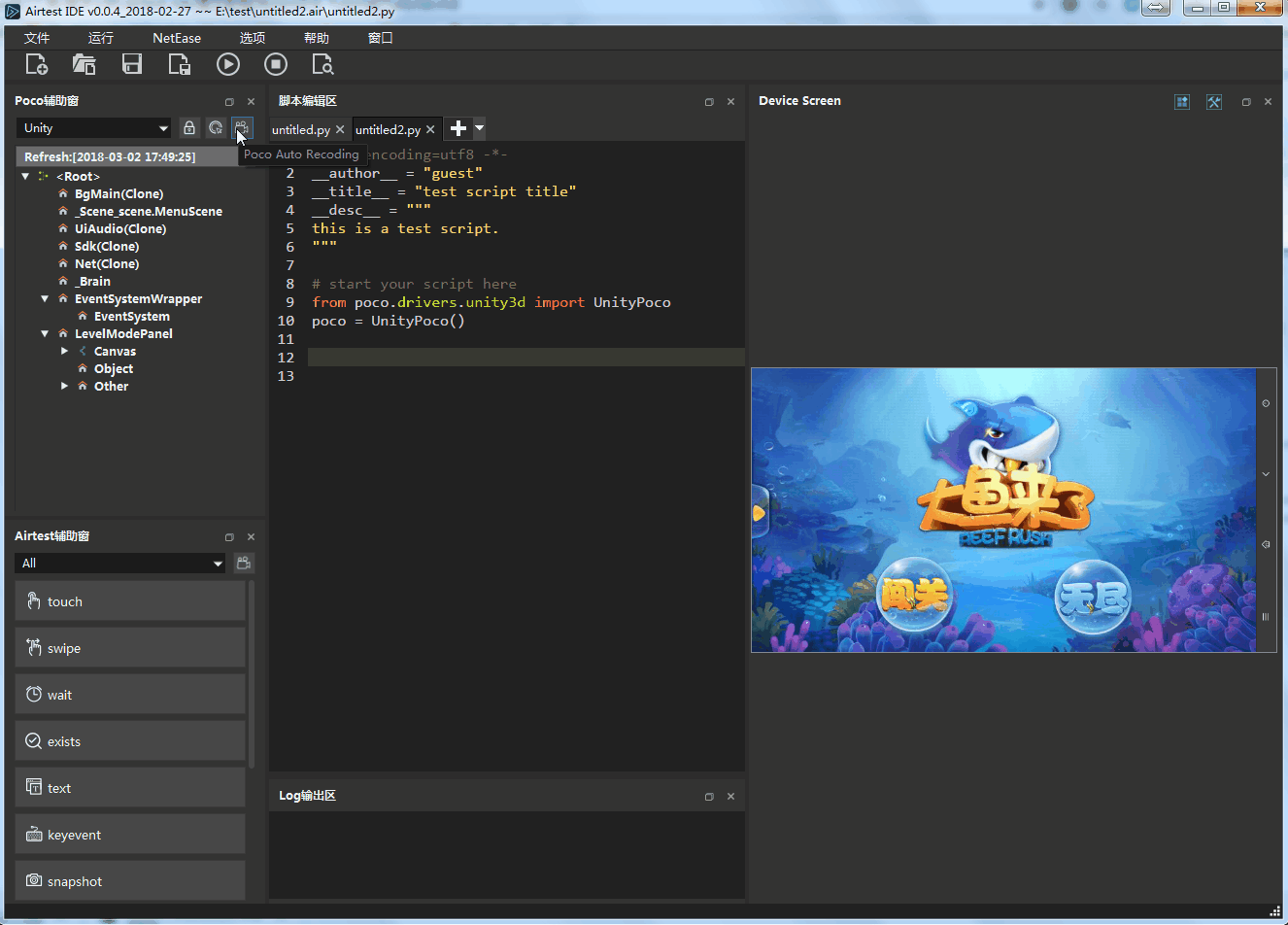The height and width of the screenshot is (925, 1288).
Task: Collapse LevelModePanel node
Action: click(x=45, y=333)
